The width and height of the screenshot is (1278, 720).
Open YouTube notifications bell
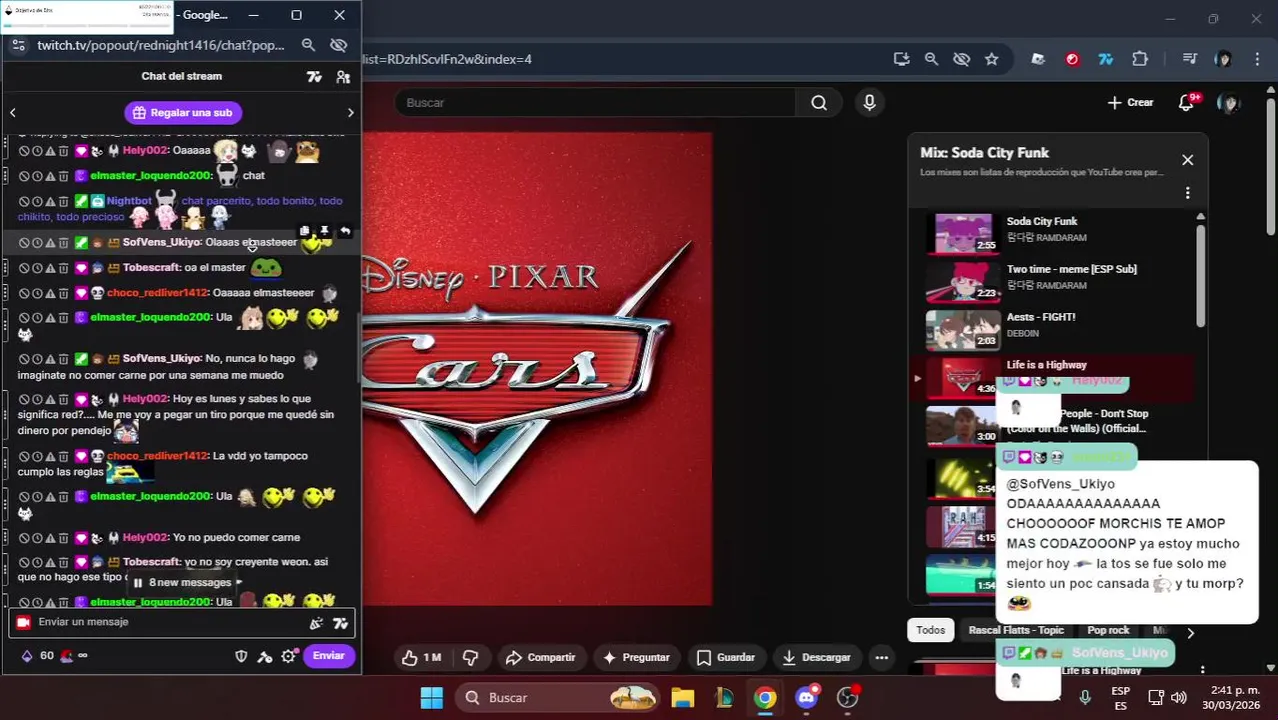coord(1187,103)
